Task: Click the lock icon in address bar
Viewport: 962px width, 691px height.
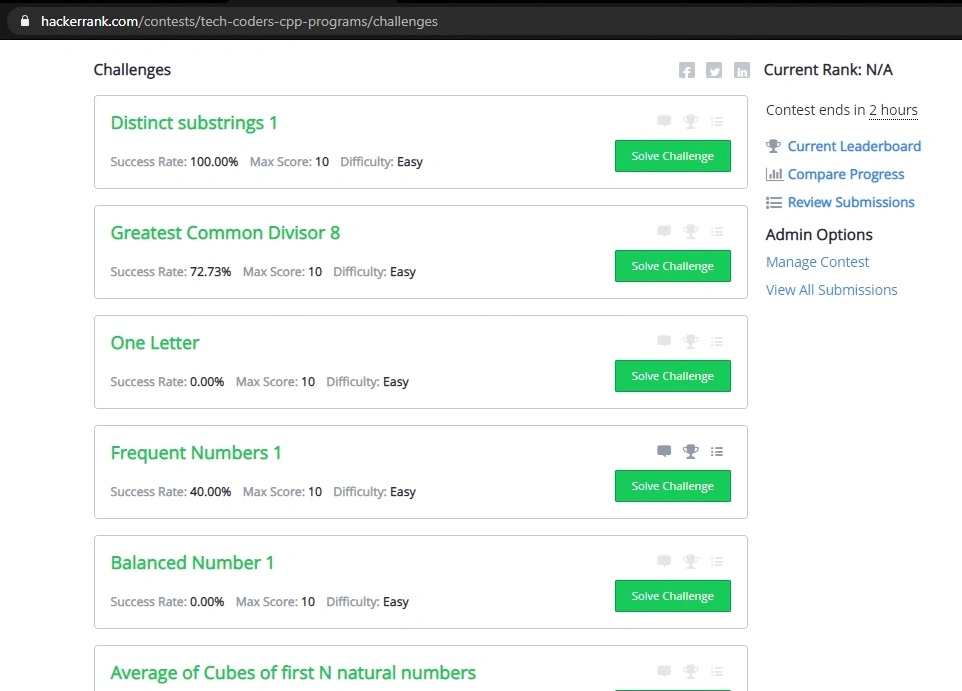Action: pos(25,21)
